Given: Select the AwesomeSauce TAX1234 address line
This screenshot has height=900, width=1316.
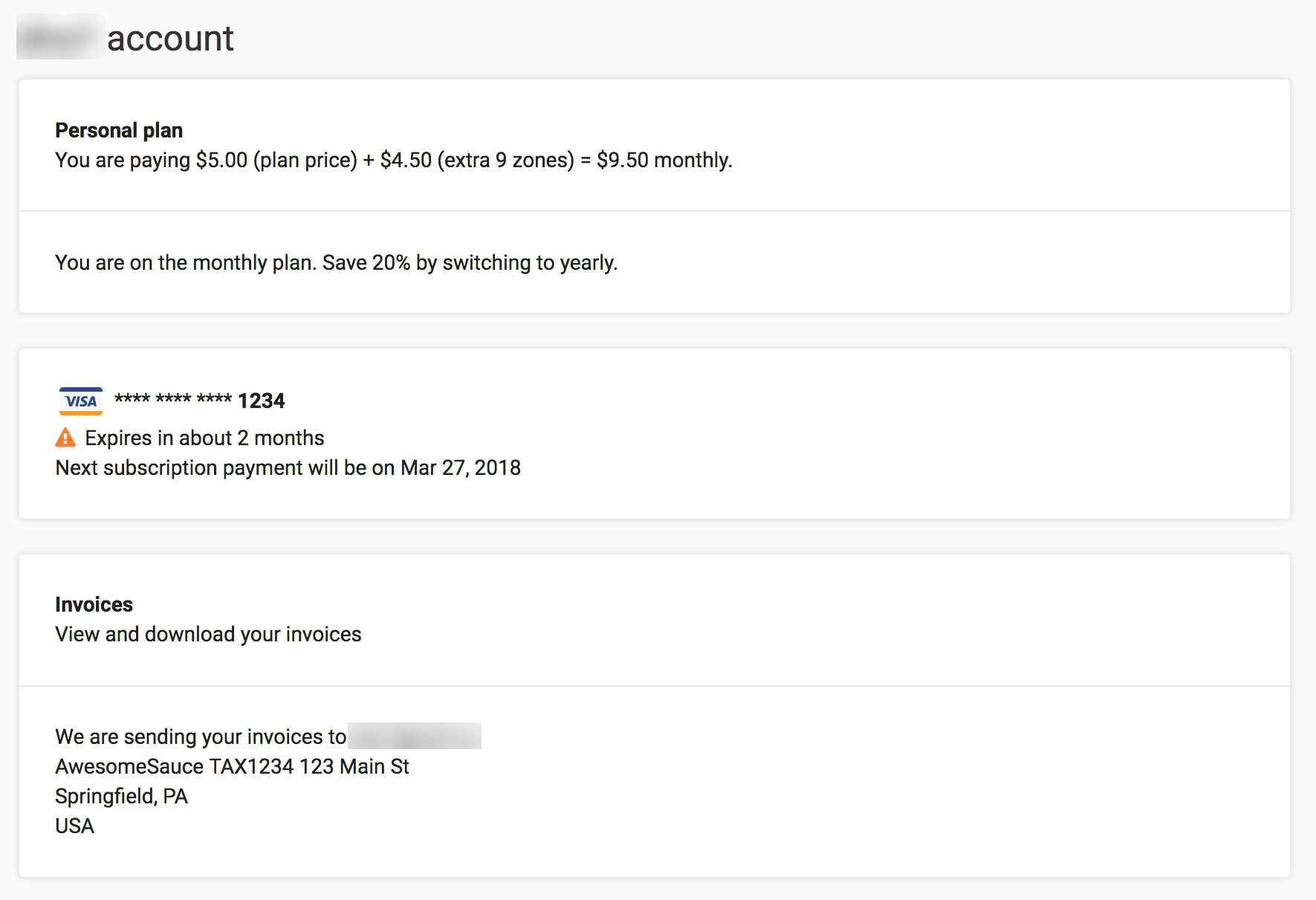Looking at the screenshot, I should pyautogui.click(x=233, y=766).
